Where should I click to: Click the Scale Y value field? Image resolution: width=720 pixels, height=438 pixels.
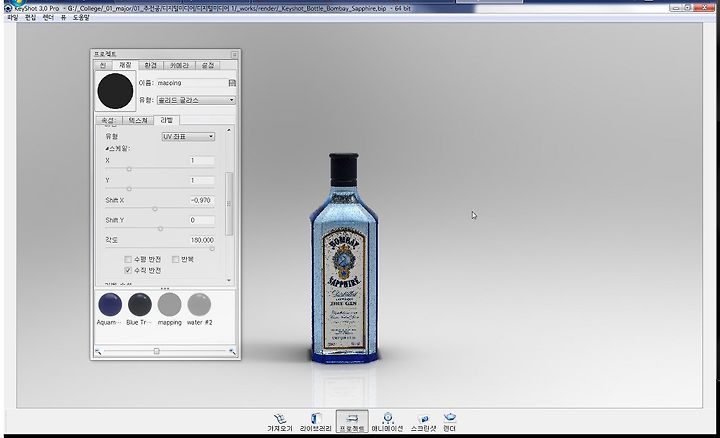[x=202, y=180]
